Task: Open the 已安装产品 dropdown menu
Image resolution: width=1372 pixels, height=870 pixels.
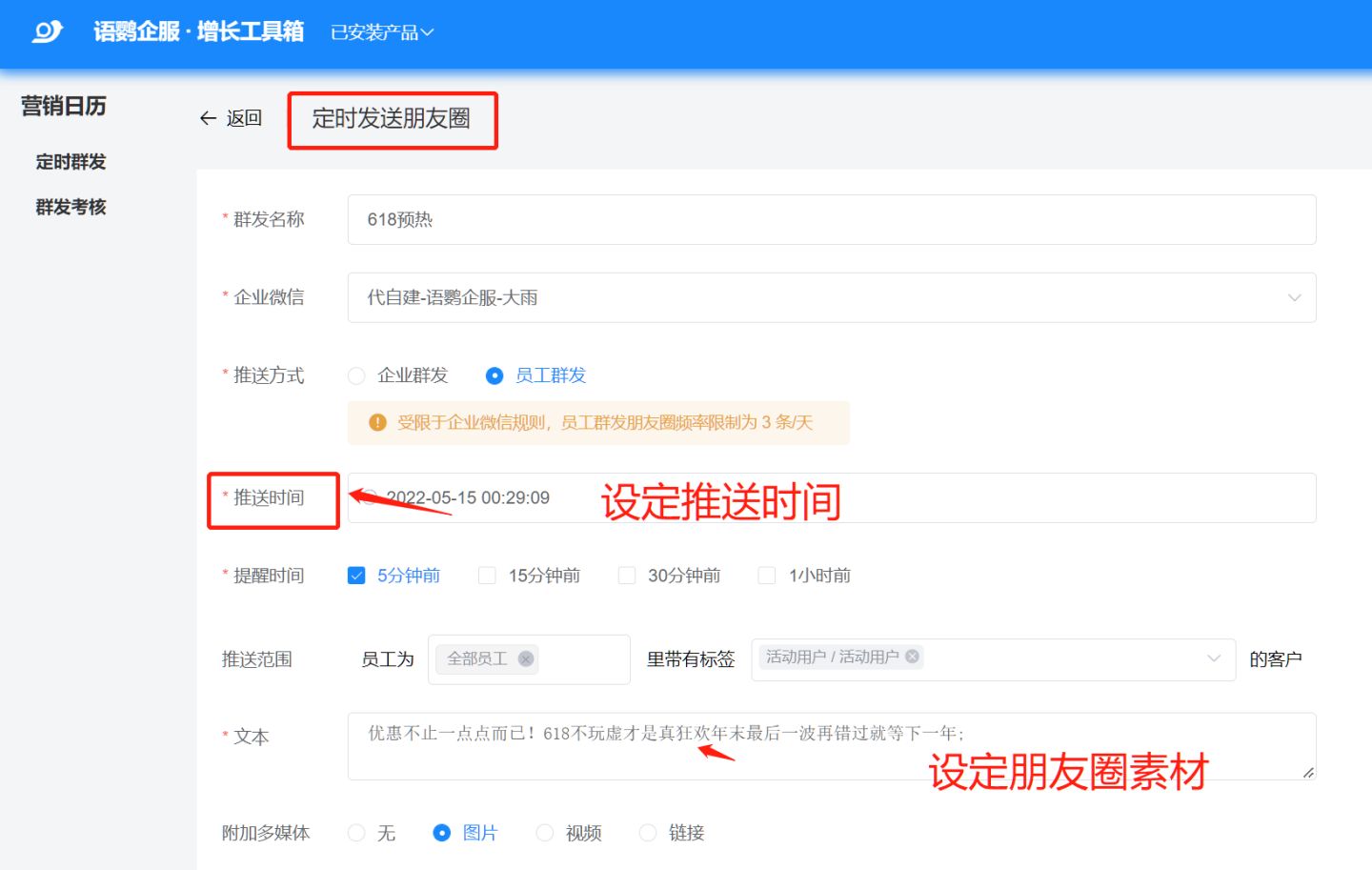Action: [x=382, y=32]
